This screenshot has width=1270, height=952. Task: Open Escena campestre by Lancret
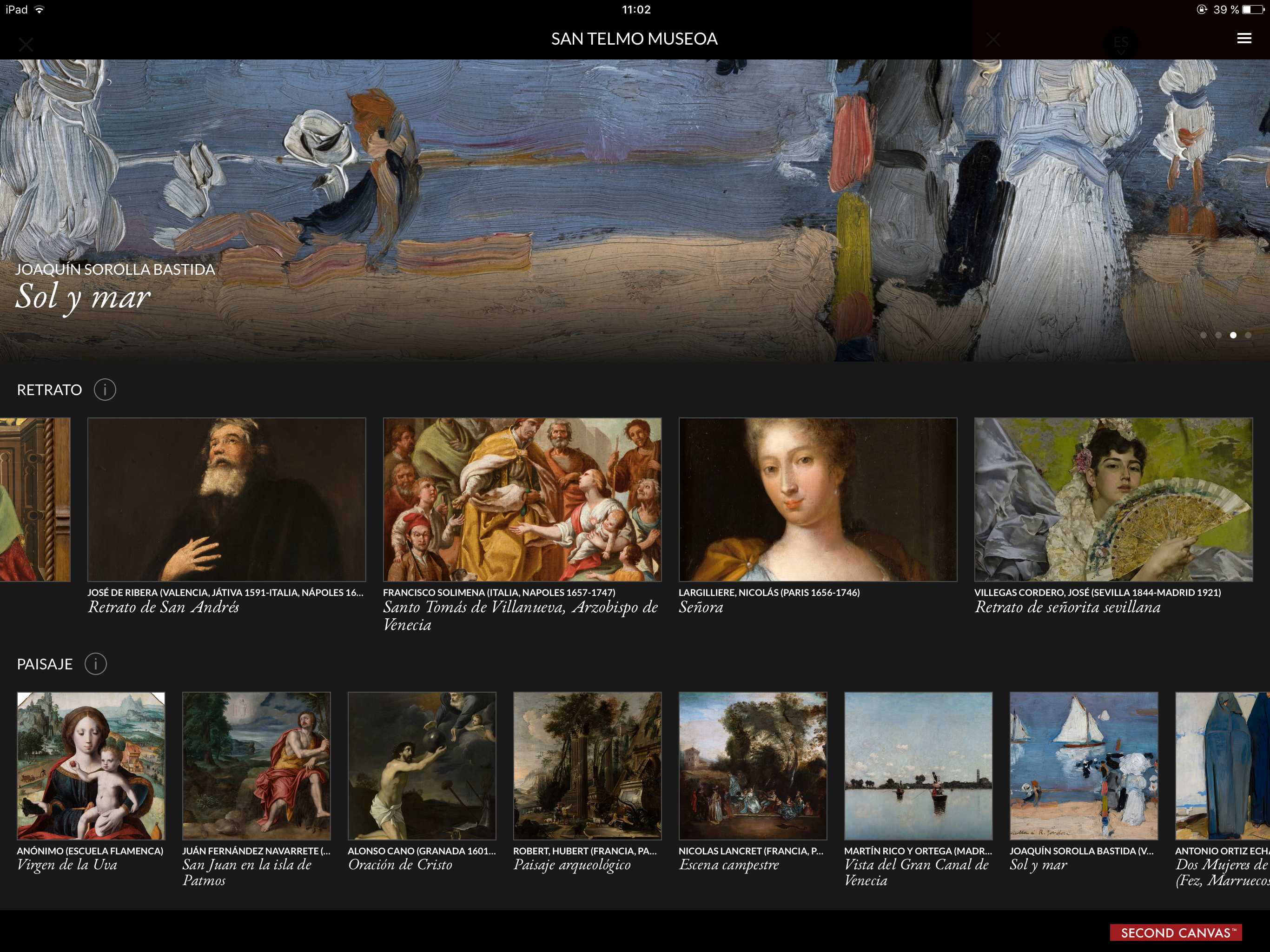[x=752, y=766]
